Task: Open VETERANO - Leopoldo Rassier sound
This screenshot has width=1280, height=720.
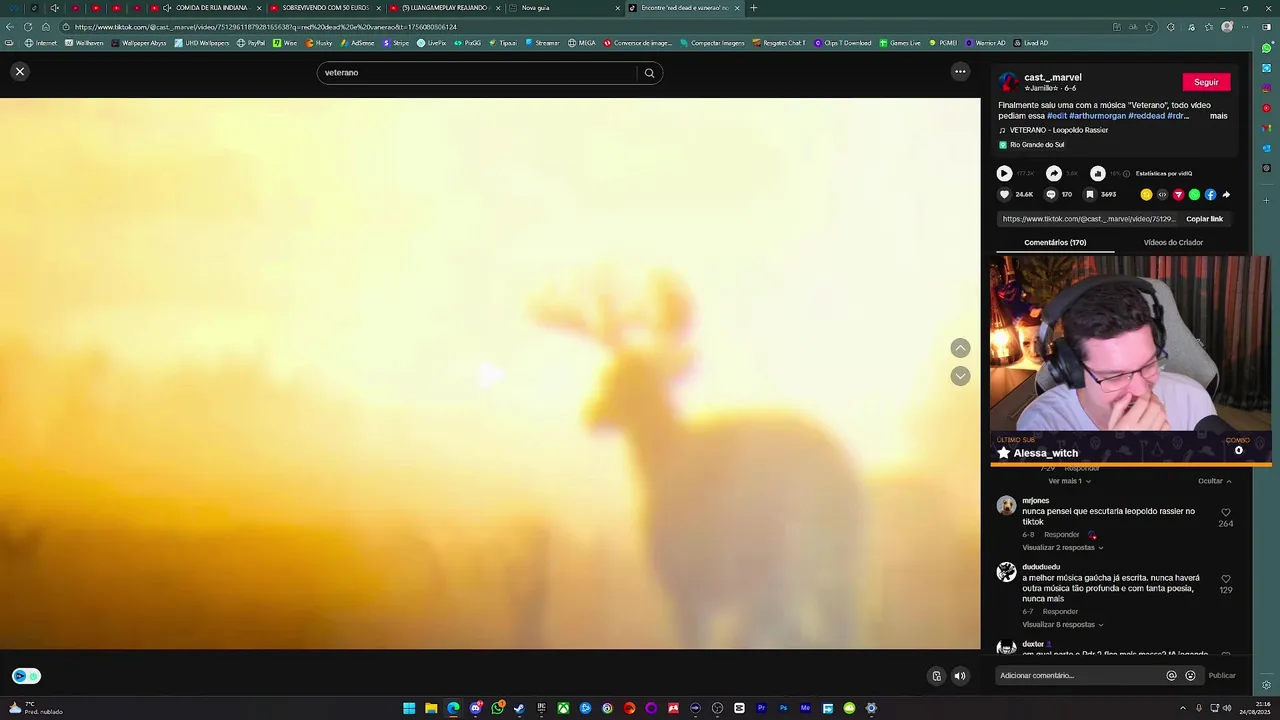Action: [x=1058, y=130]
